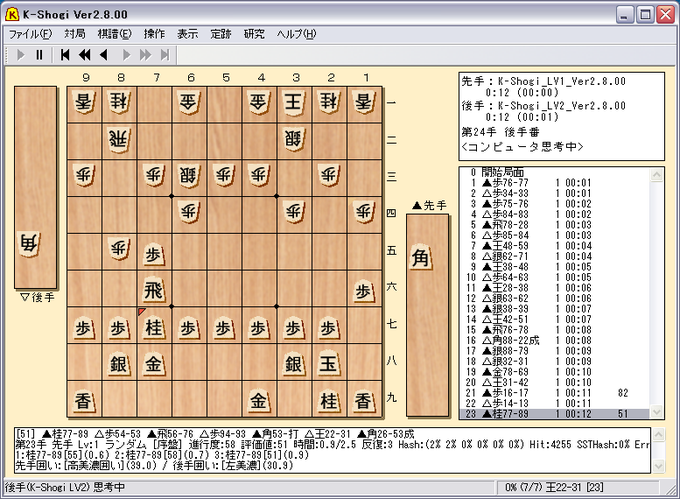Select the opponent pawn on square 6四
The image size is (680, 499).
point(189,212)
